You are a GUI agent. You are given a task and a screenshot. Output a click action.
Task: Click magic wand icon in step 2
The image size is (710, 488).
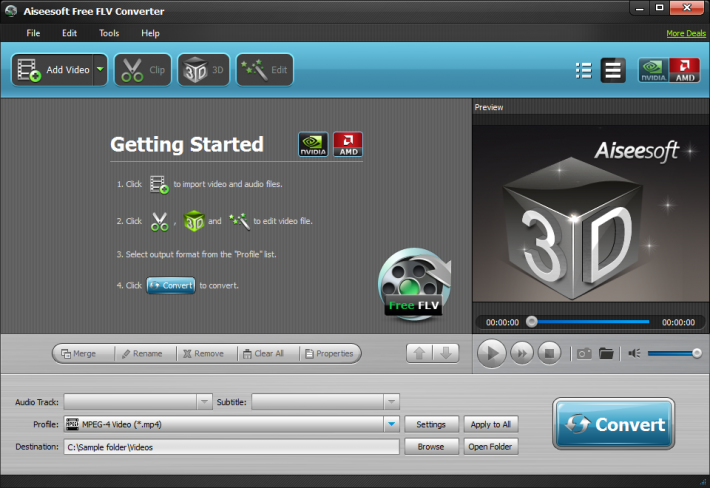[x=240, y=221]
